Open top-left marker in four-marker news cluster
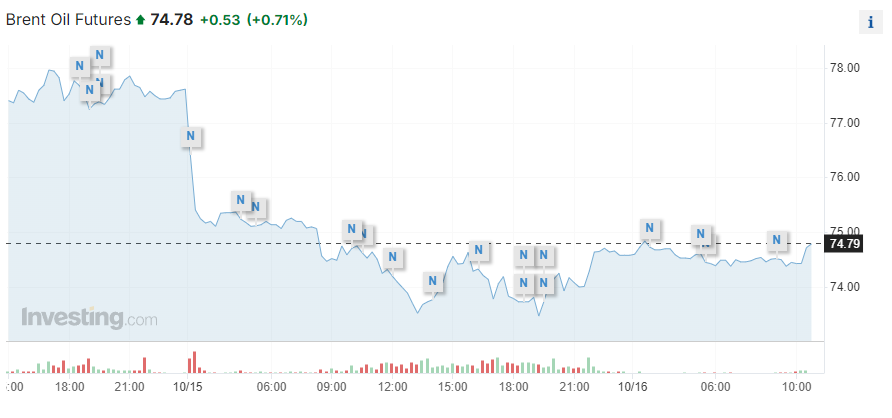The image size is (892, 418). click(x=523, y=255)
